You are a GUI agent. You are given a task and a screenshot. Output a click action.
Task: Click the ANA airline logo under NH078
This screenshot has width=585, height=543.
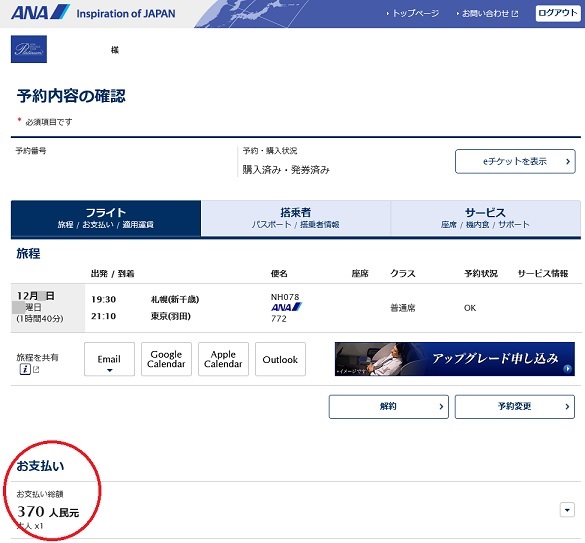(286, 307)
